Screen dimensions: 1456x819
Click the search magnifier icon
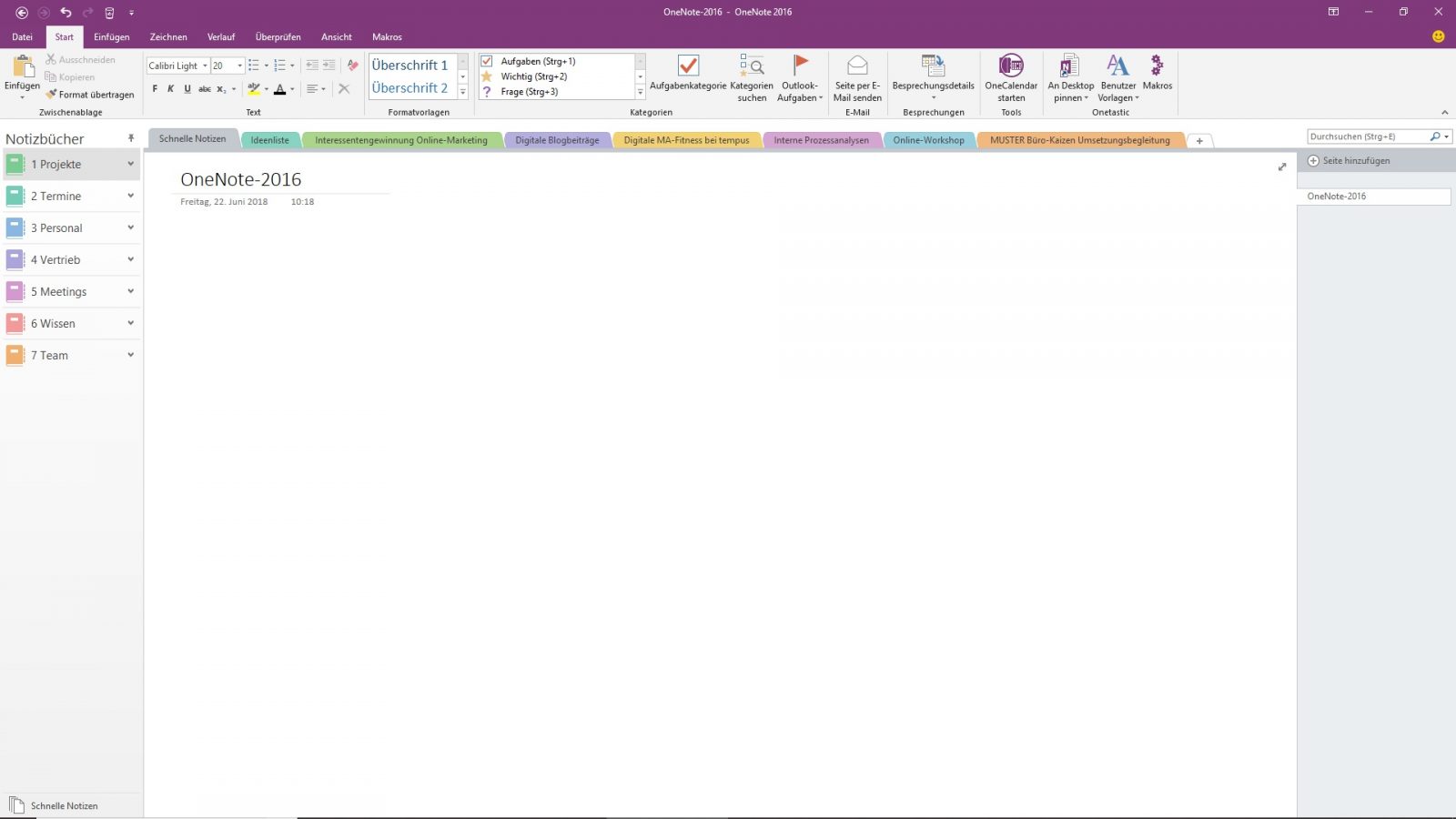[x=1435, y=136]
